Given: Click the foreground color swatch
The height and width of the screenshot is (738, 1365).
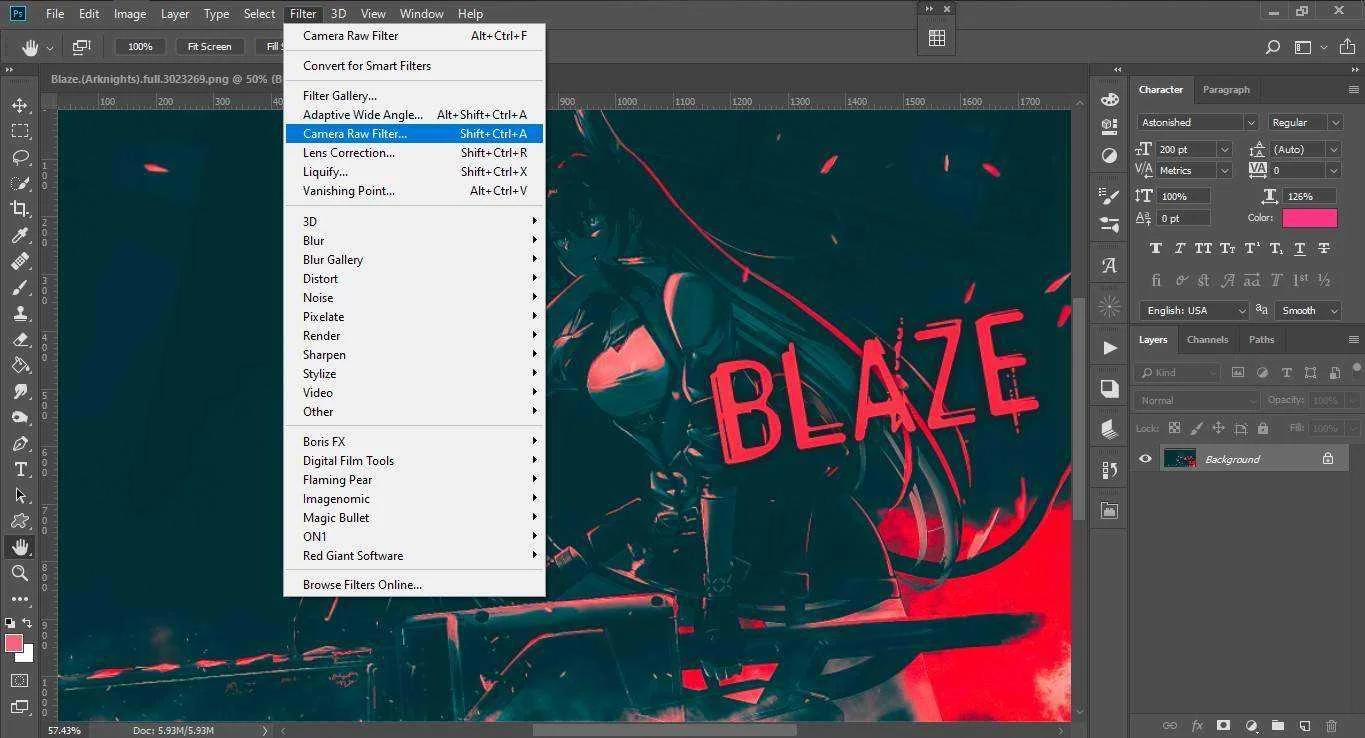Looking at the screenshot, I should coord(14,643).
